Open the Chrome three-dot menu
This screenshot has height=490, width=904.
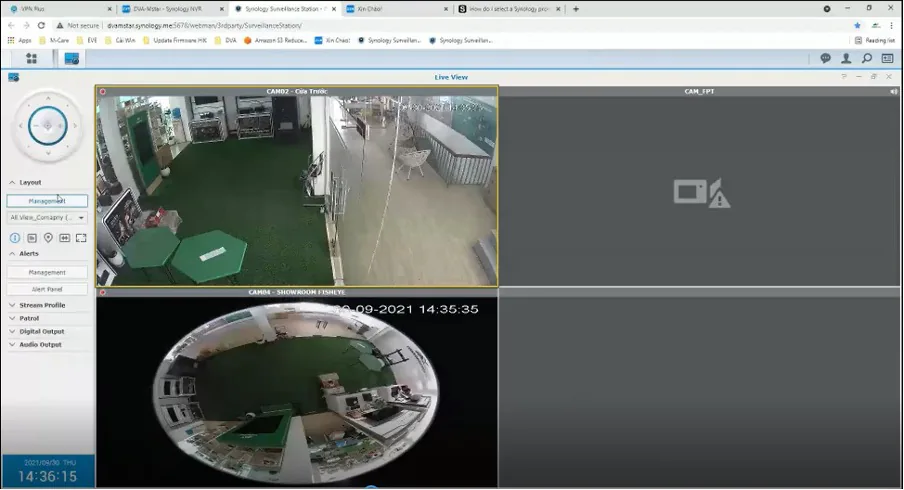892,25
